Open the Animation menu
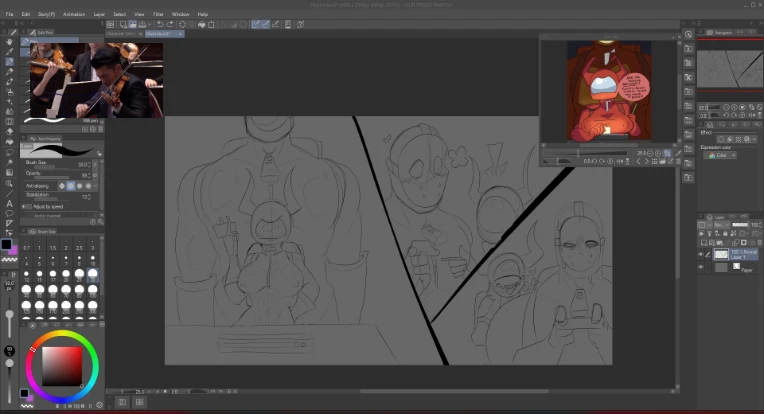The width and height of the screenshot is (764, 414). (74, 14)
